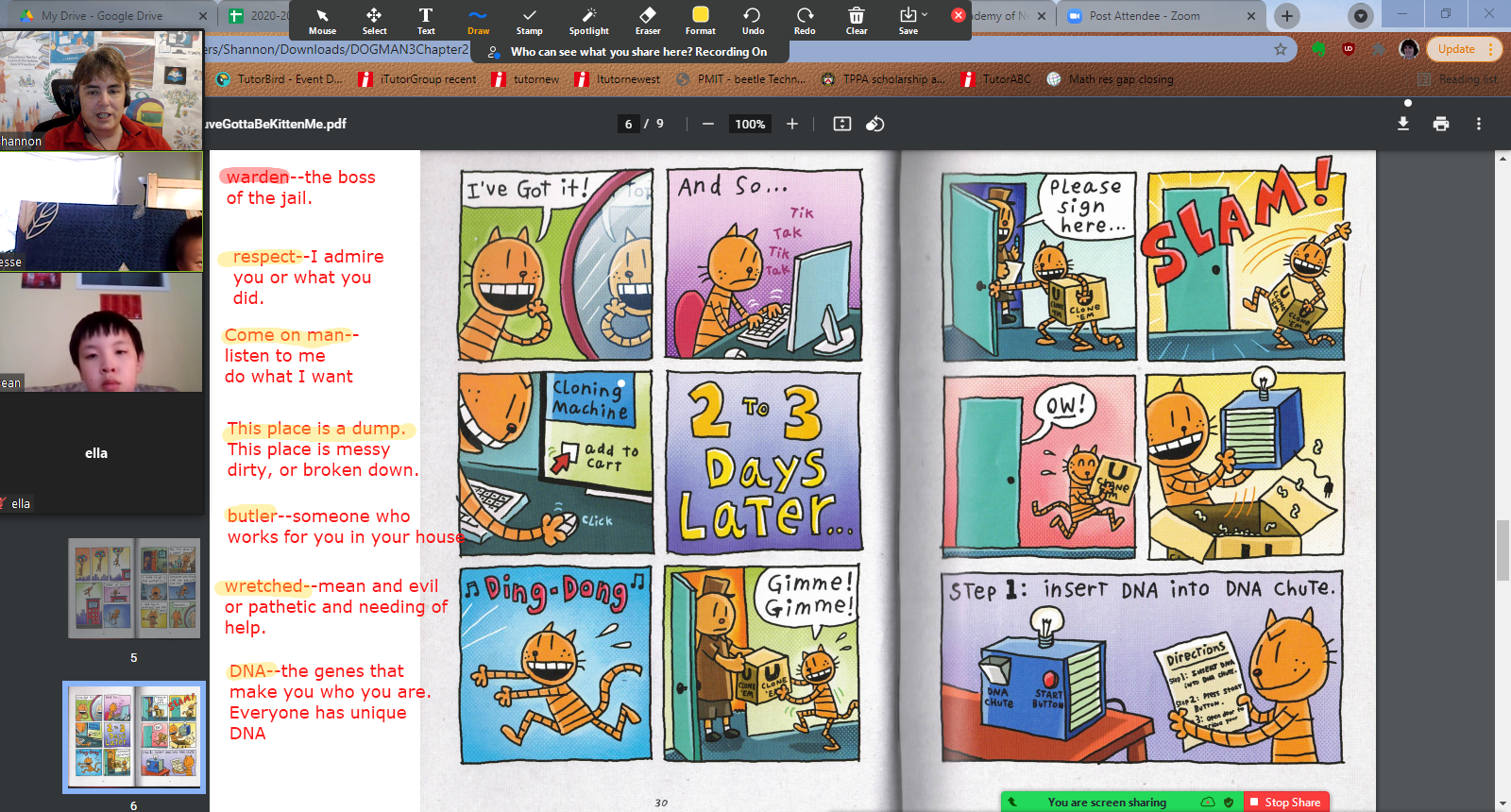The width and height of the screenshot is (1511, 812).
Task: Click the 100% zoom level field
Action: [x=750, y=124]
